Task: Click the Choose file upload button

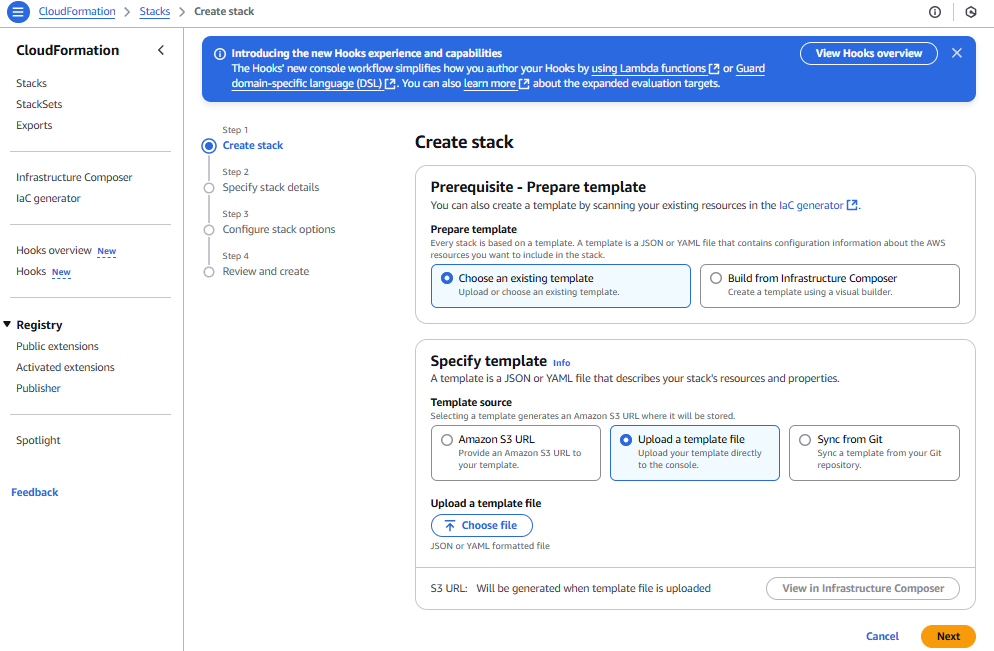Action: pyautogui.click(x=482, y=525)
